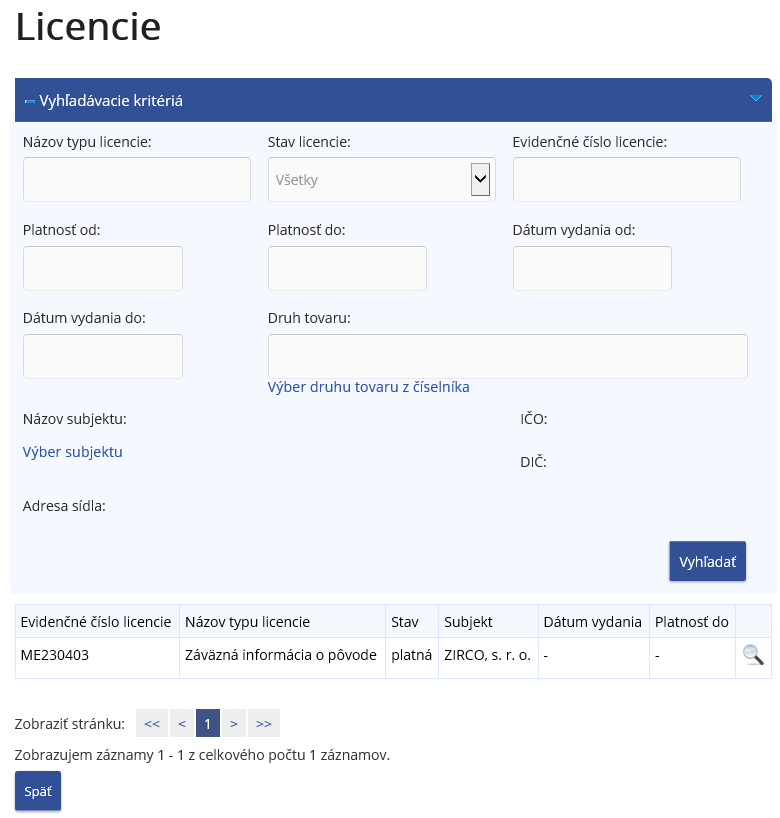Screen dimensions: 780x818
Task: Click the Späť back button
Action: [38, 791]
